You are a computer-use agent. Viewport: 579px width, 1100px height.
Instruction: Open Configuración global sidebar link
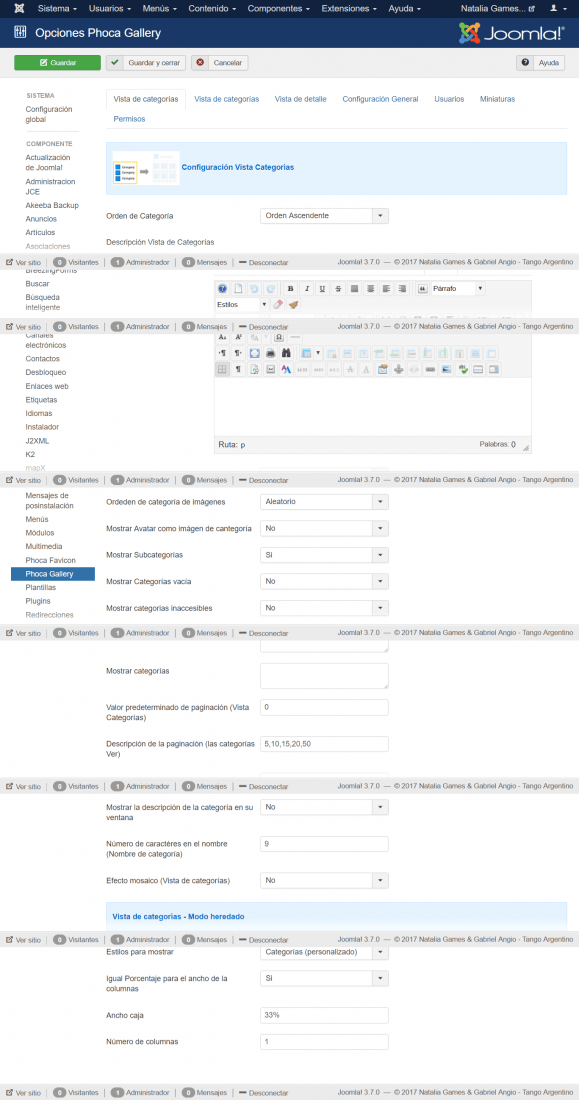49,114
